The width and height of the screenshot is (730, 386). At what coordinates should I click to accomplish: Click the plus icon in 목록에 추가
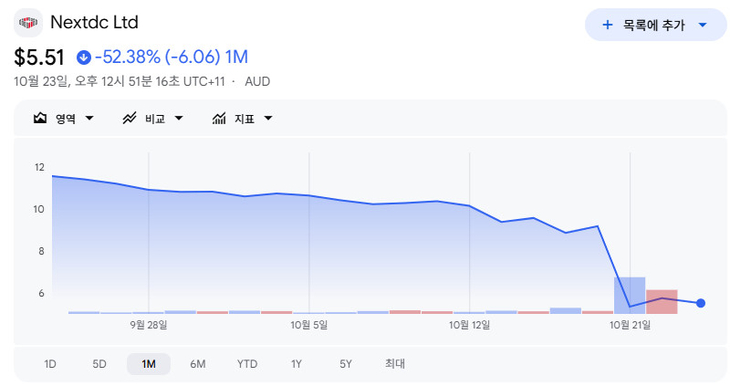pyautogui.click(x=608, y=25)
